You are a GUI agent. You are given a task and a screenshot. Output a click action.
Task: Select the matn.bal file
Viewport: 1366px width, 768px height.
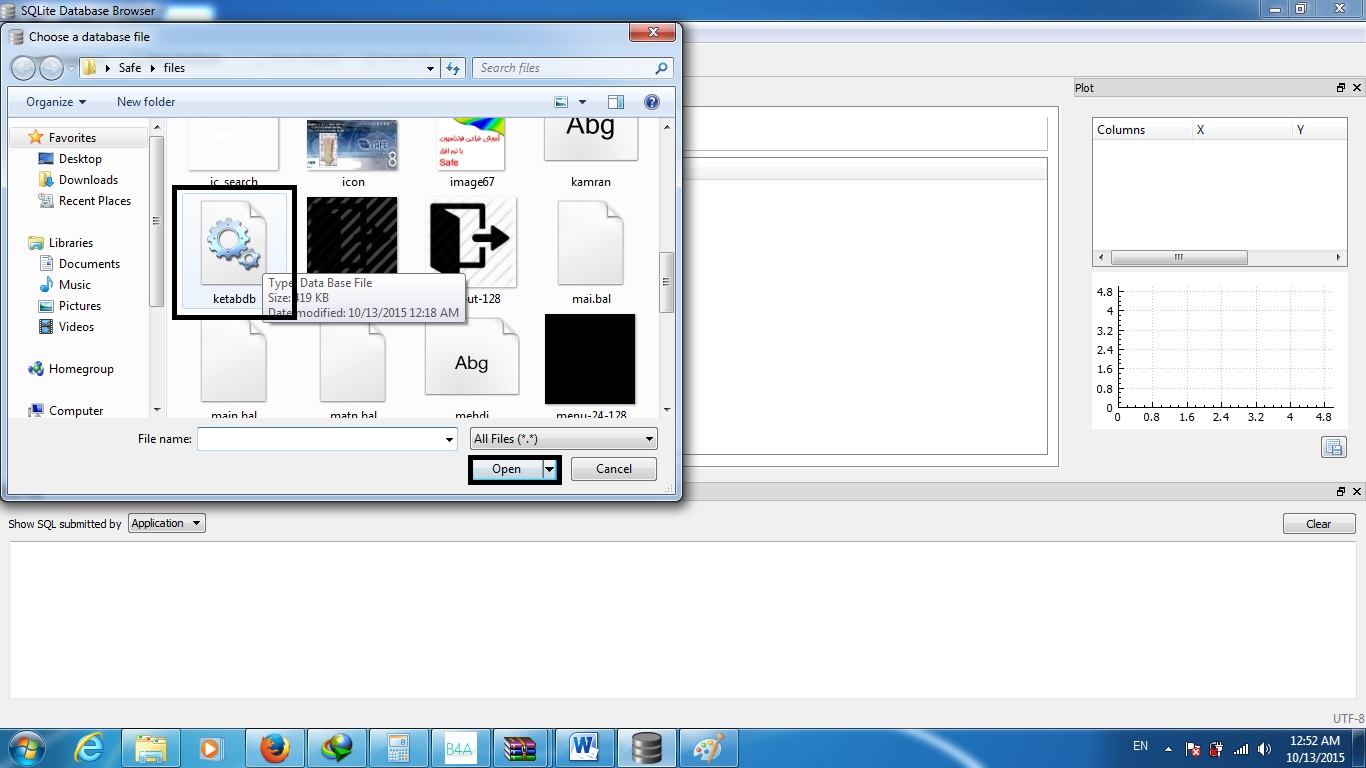[x=353, y=368]
